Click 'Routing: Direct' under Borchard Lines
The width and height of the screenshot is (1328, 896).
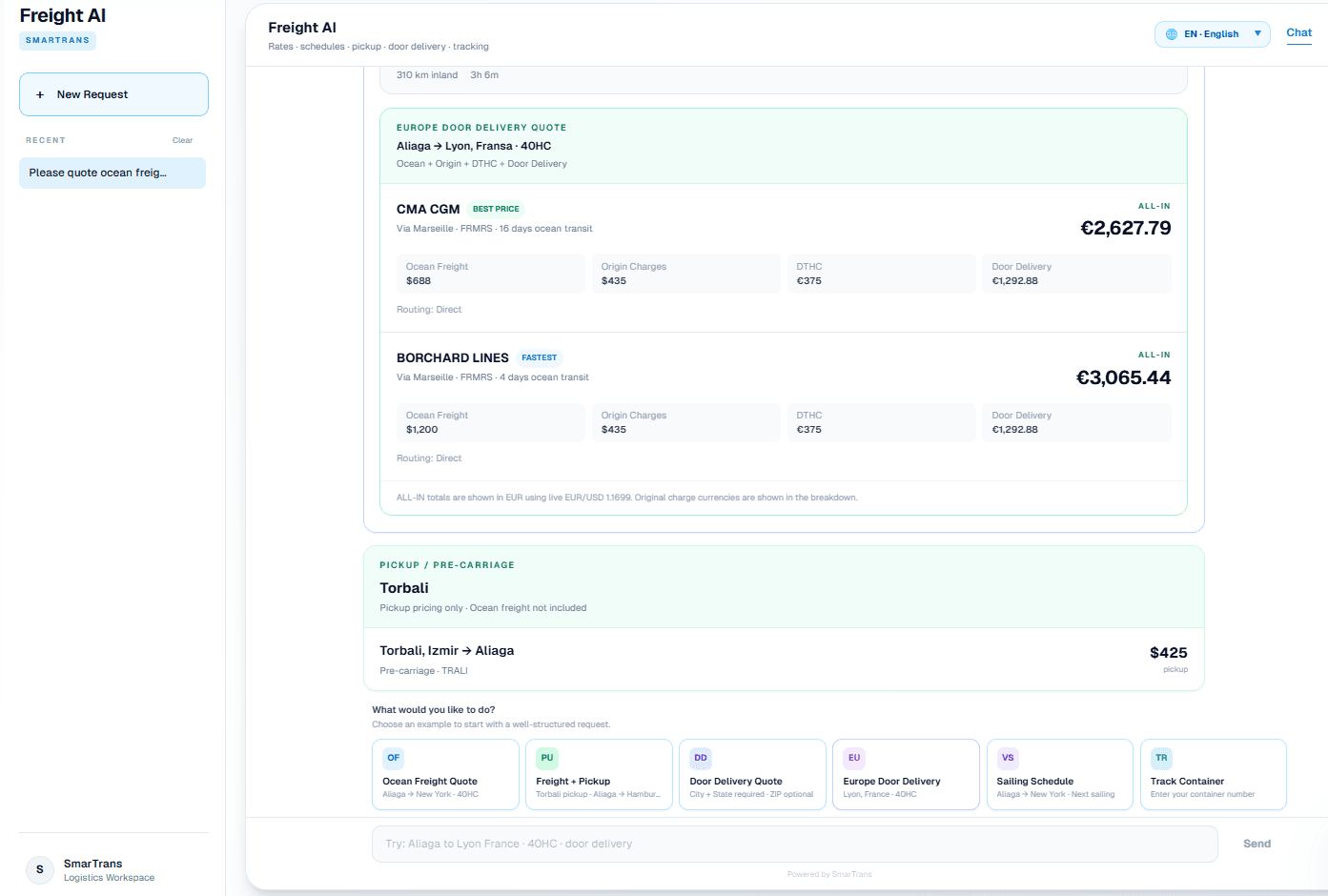(x=429, y=458)
